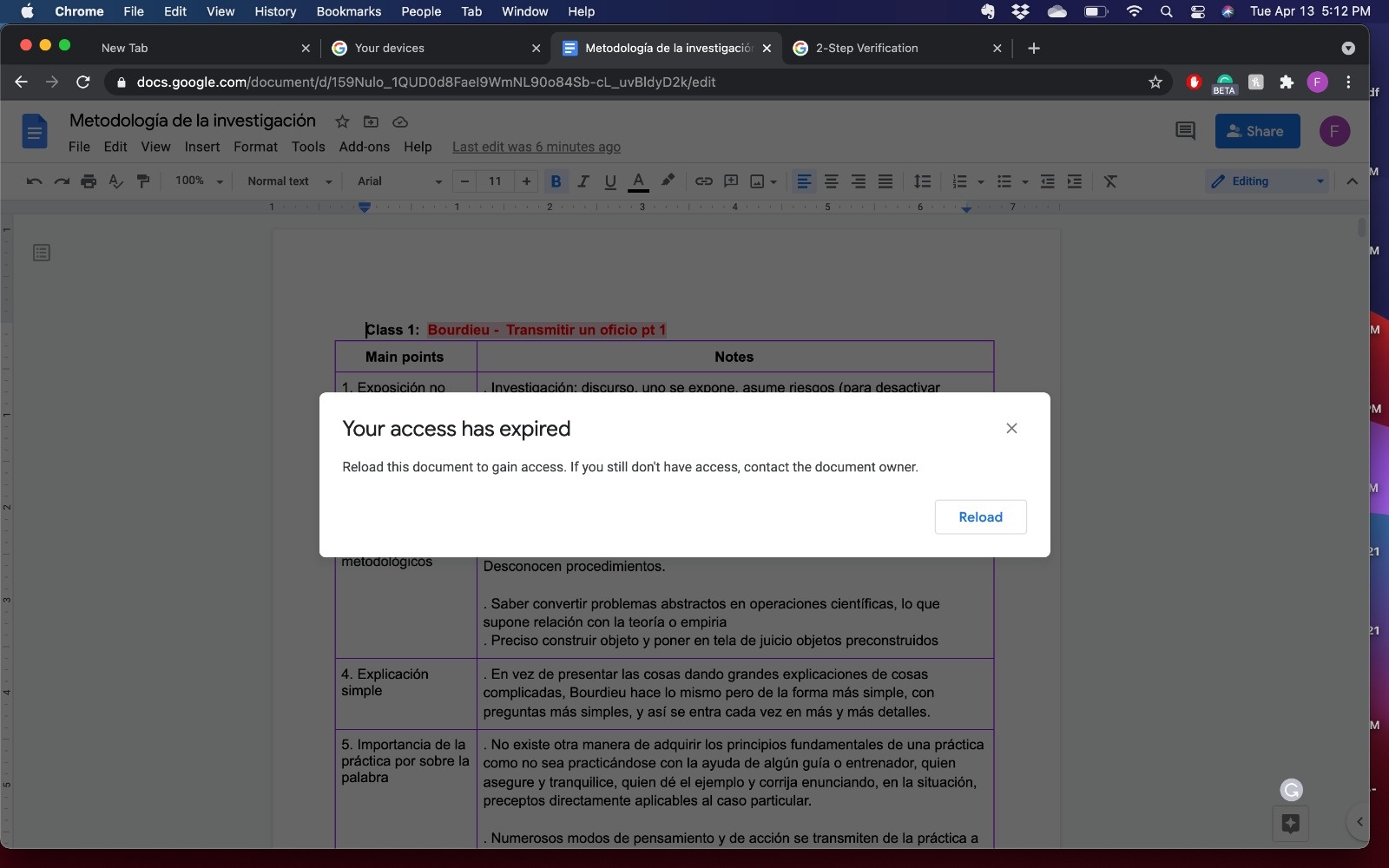Open 'Last edit was 6 minutes ago' link
This screenshot has width=1389, height=868.
tap(537, 147)
